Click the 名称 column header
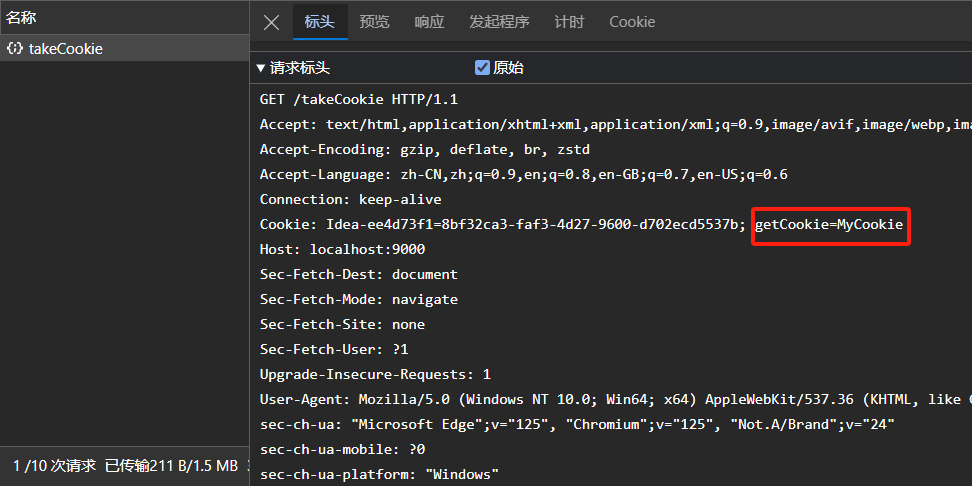Screen dimensions: 972x486 tap(22, 17)
